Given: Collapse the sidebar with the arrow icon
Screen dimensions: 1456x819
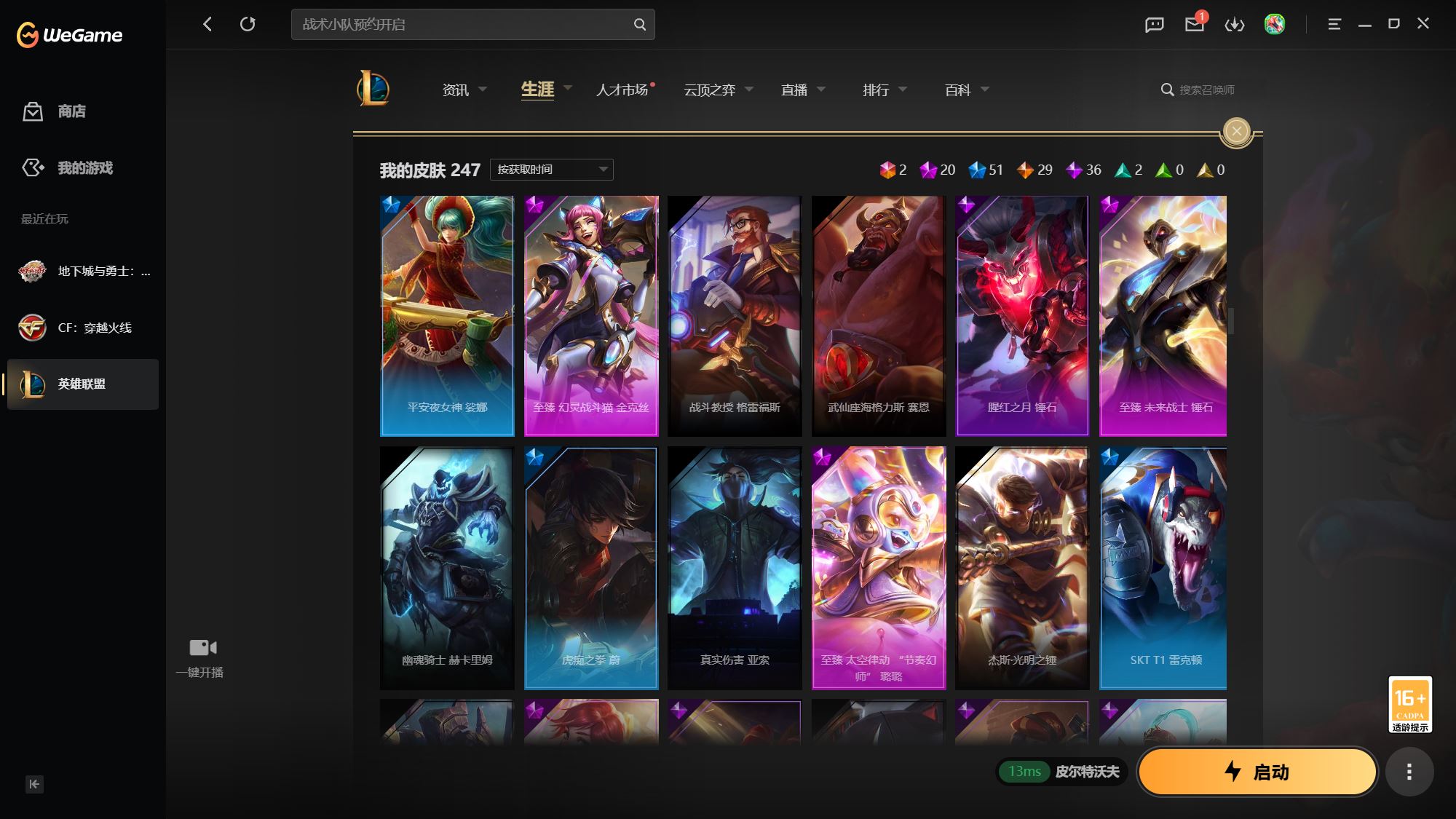Looking at the screenshot, I should 34,784.
